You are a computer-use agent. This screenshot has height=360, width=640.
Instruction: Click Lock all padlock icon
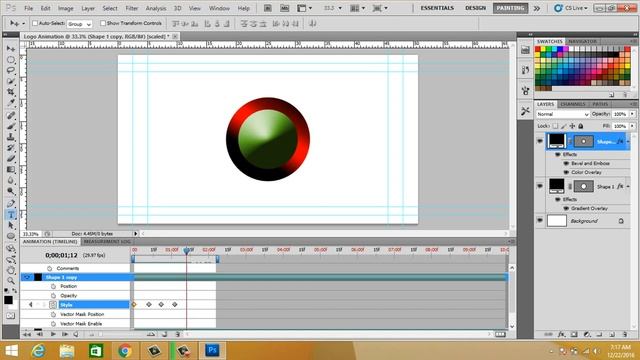point(581,126)
